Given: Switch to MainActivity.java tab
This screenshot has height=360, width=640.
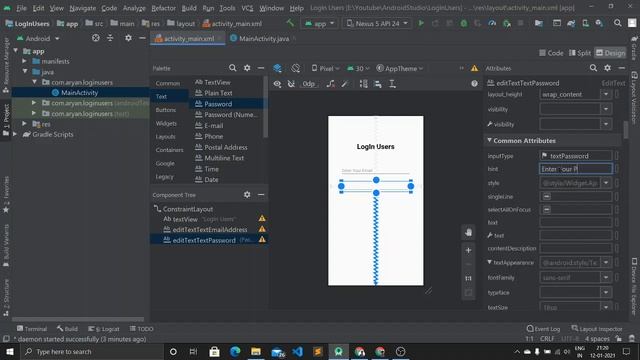Looking at the screenshot, I should pos(263,38).
